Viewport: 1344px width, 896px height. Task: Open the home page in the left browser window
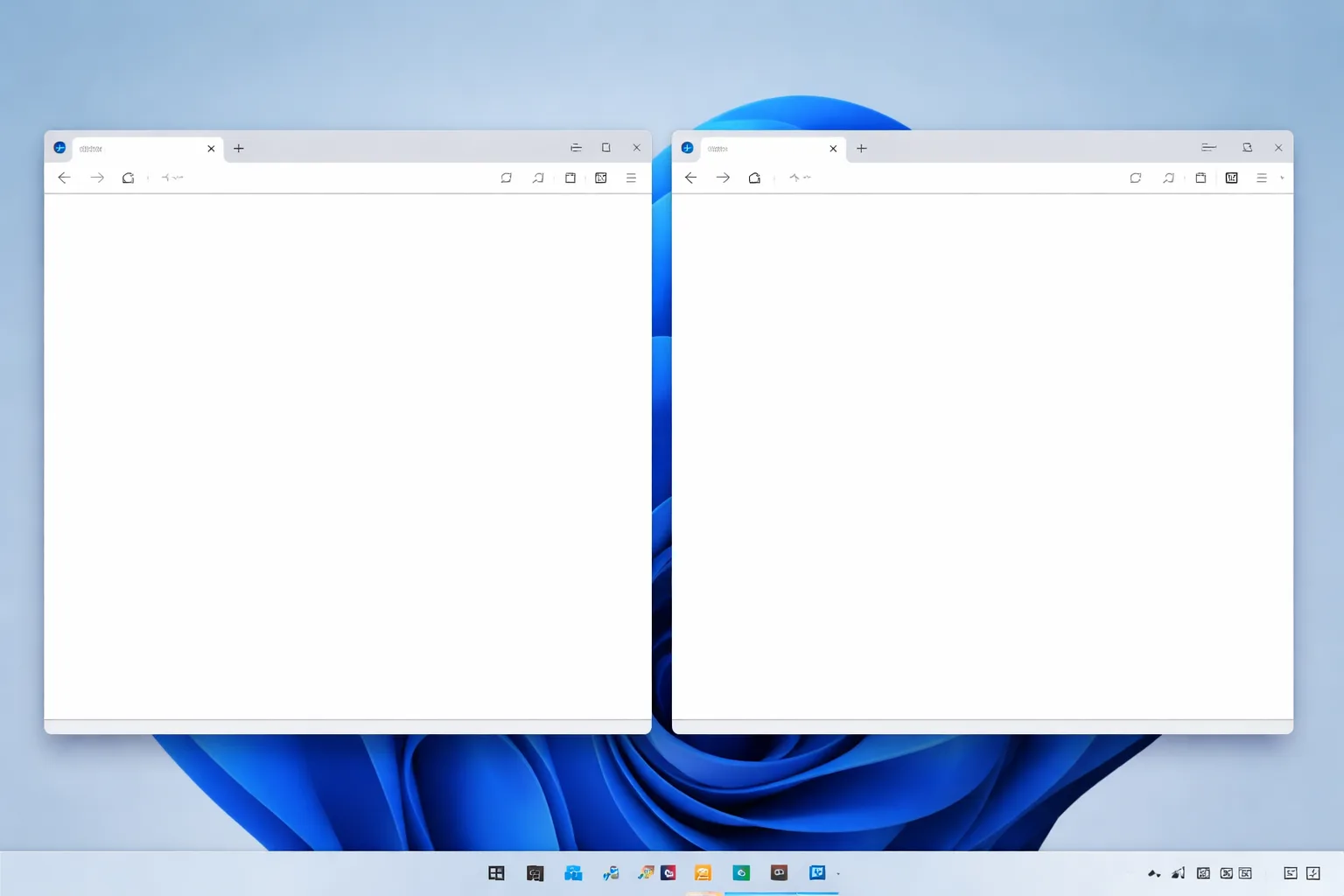[129, 178]
